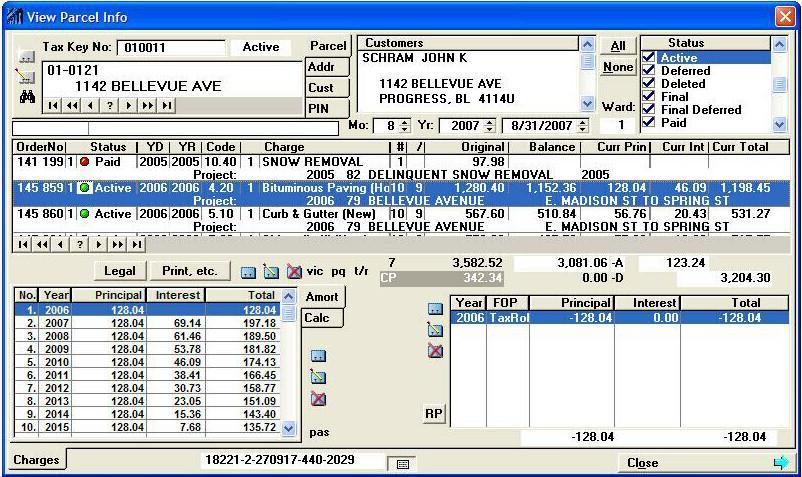The height and width of the screenshot is (477, 802).
Task: Open the Addr tab
Action: pyautogui.click(x=322, y=67)
